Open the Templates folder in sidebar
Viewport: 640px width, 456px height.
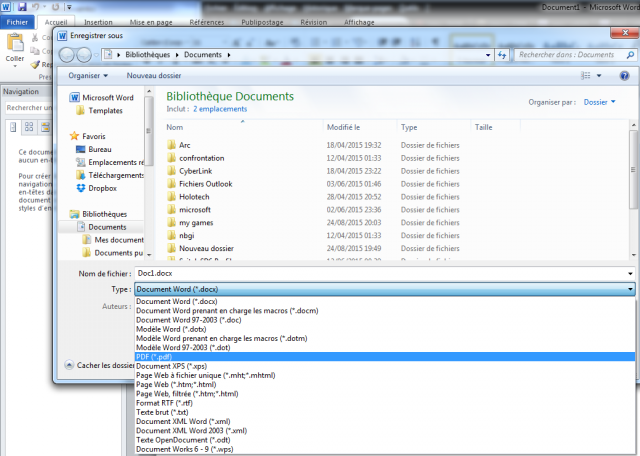click(99, 111)
